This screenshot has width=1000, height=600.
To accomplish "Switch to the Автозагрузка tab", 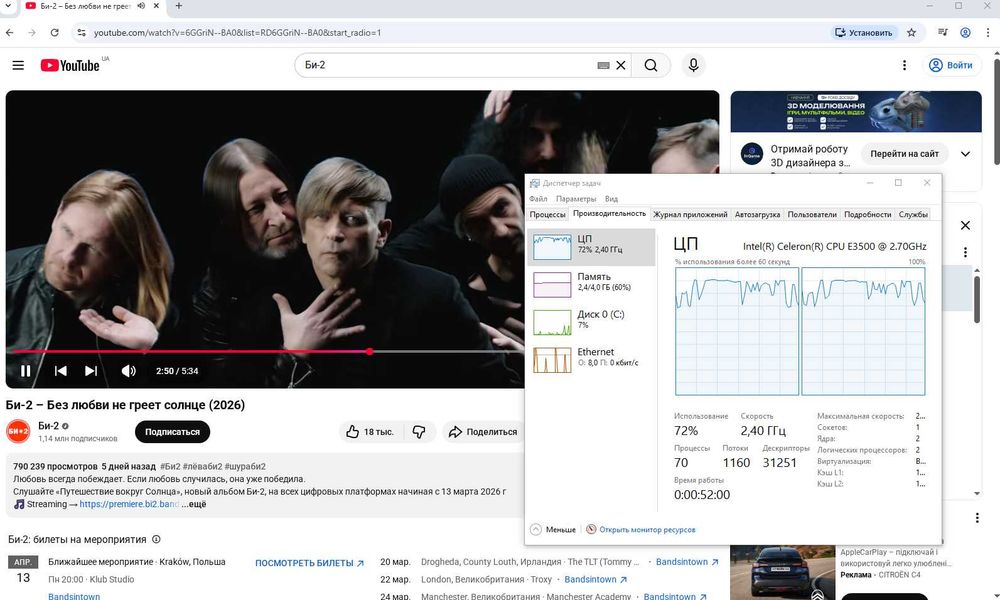I will tap(757, 214).
